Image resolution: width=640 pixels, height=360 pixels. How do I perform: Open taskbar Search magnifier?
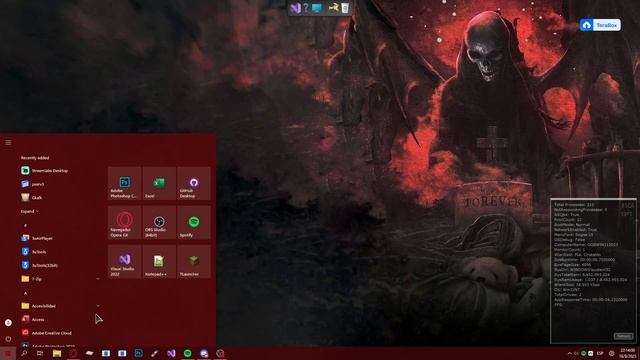(x=24, y=353)
